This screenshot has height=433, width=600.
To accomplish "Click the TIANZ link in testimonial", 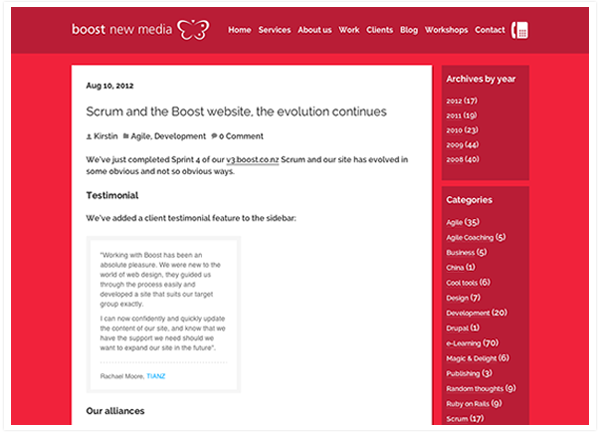I will tap(156, 376).
